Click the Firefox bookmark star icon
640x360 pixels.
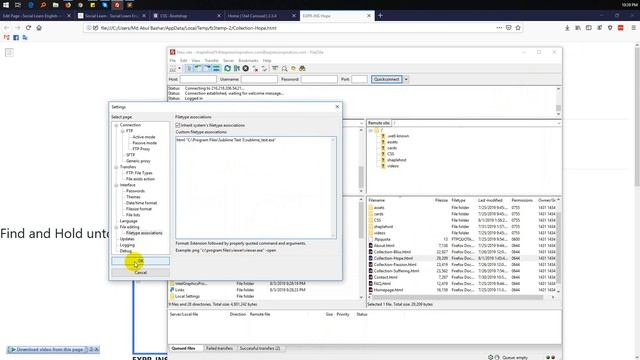(x=518, y=28)
